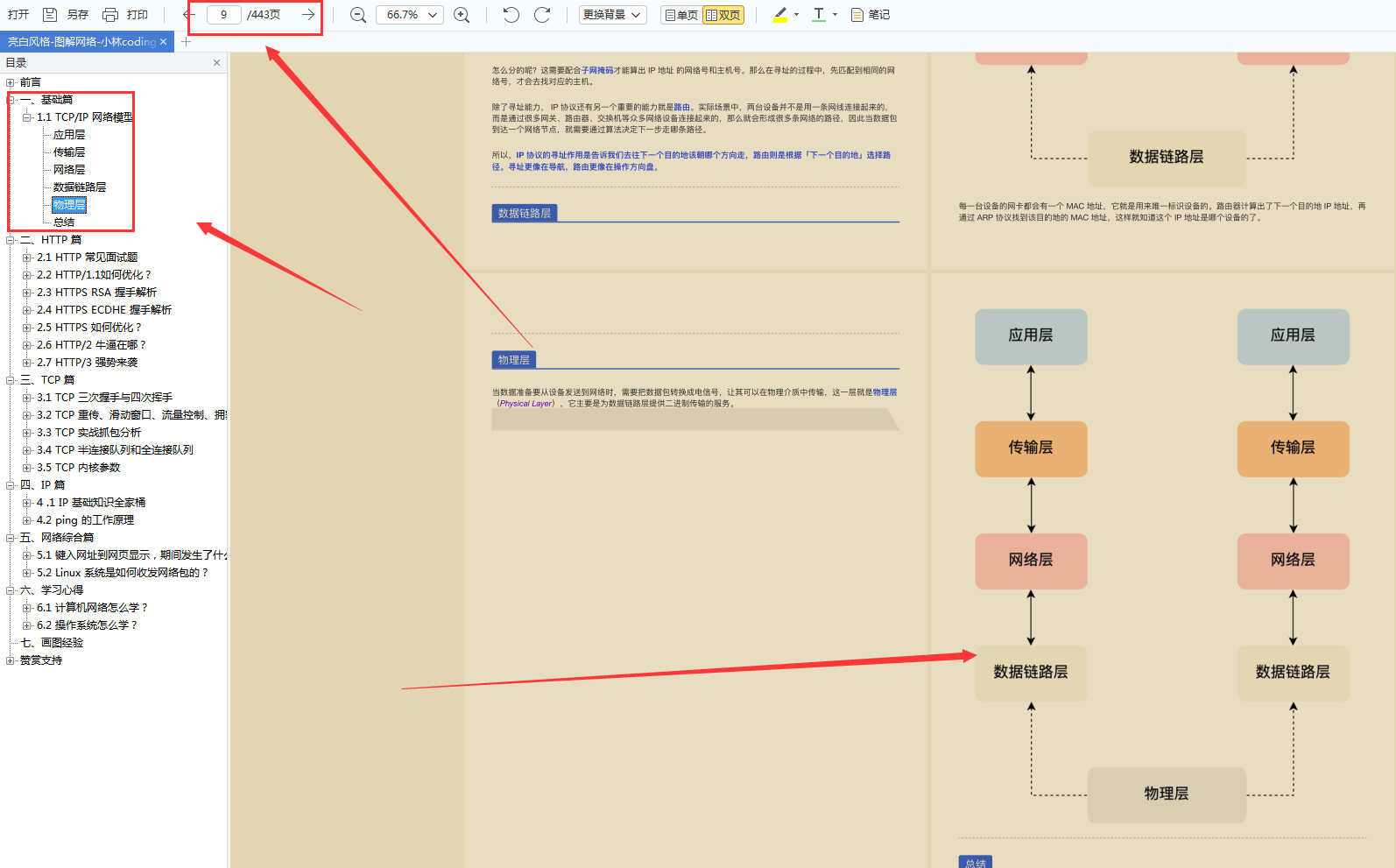
Task: Select 传输层 in the outline
Action: (69, 152)
